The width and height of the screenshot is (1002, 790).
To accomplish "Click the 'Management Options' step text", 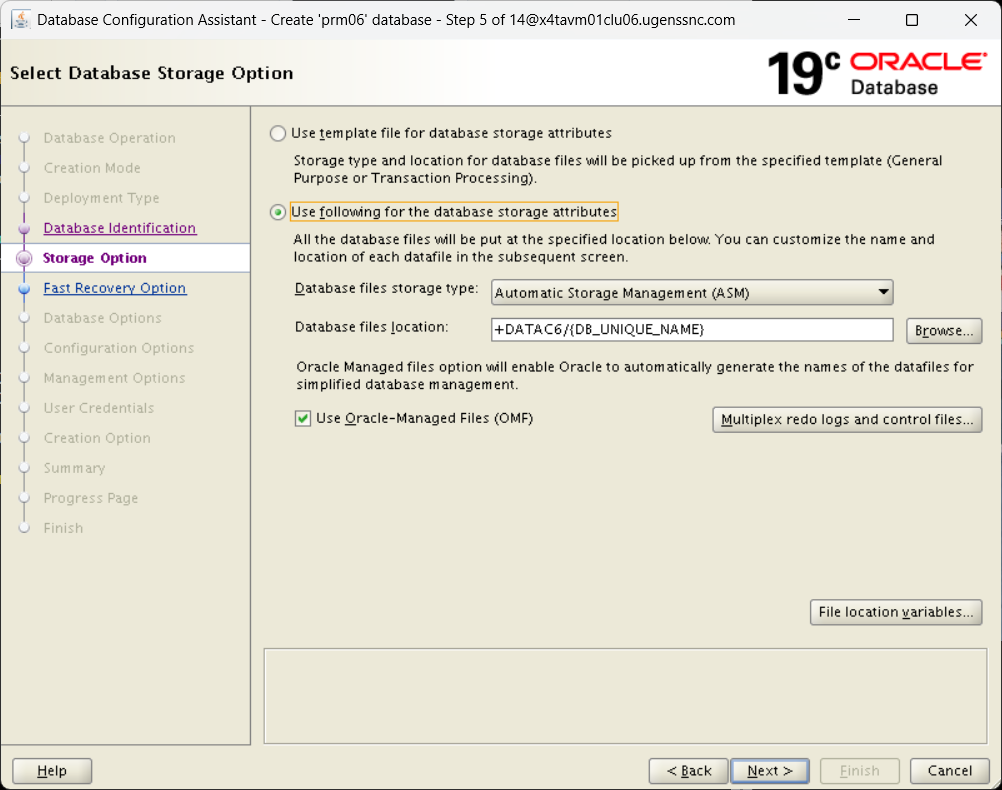I will point(114,378).
